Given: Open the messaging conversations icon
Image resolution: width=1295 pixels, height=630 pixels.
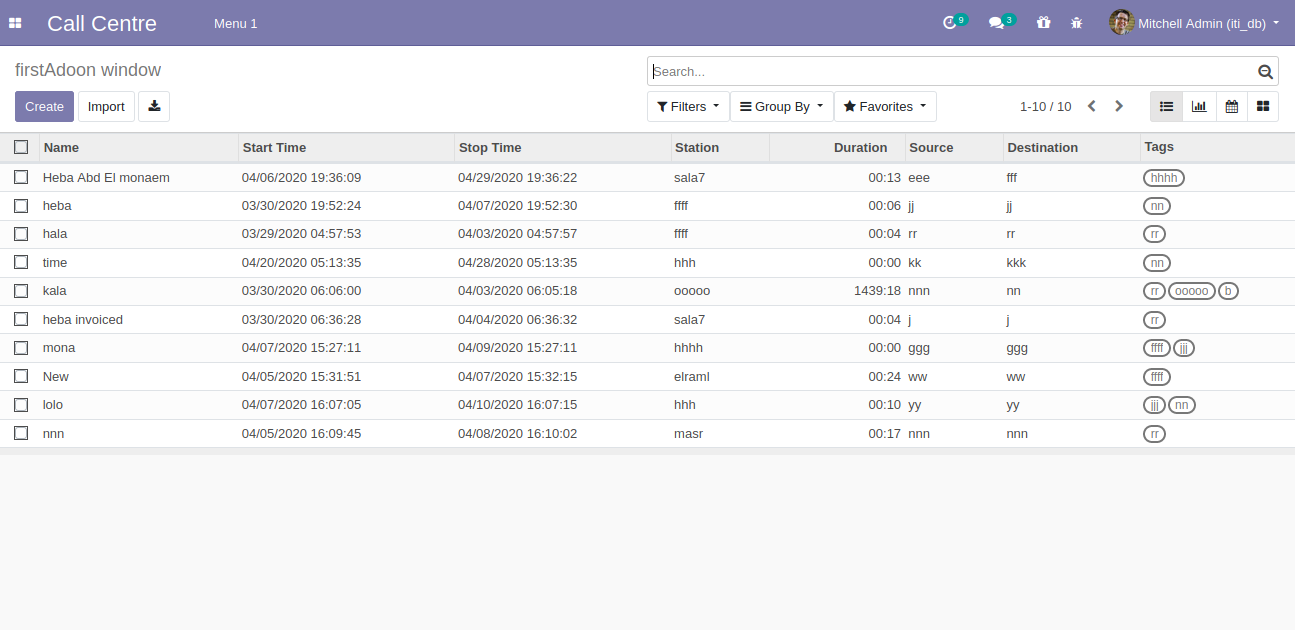Looking at the screenshot, I should click(997, 22).
